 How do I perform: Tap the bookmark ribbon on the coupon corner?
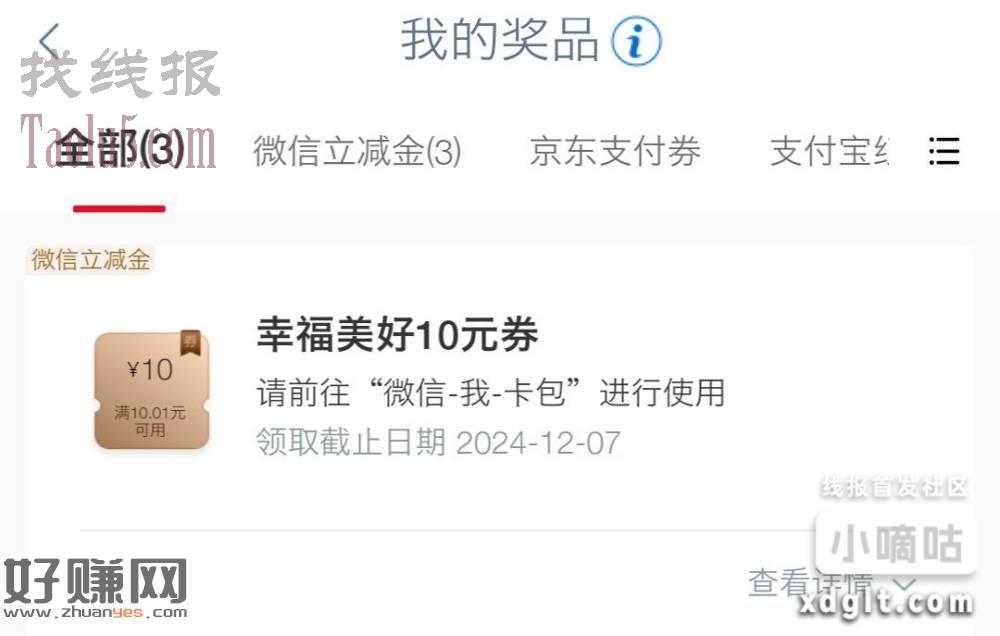point(190,343)
